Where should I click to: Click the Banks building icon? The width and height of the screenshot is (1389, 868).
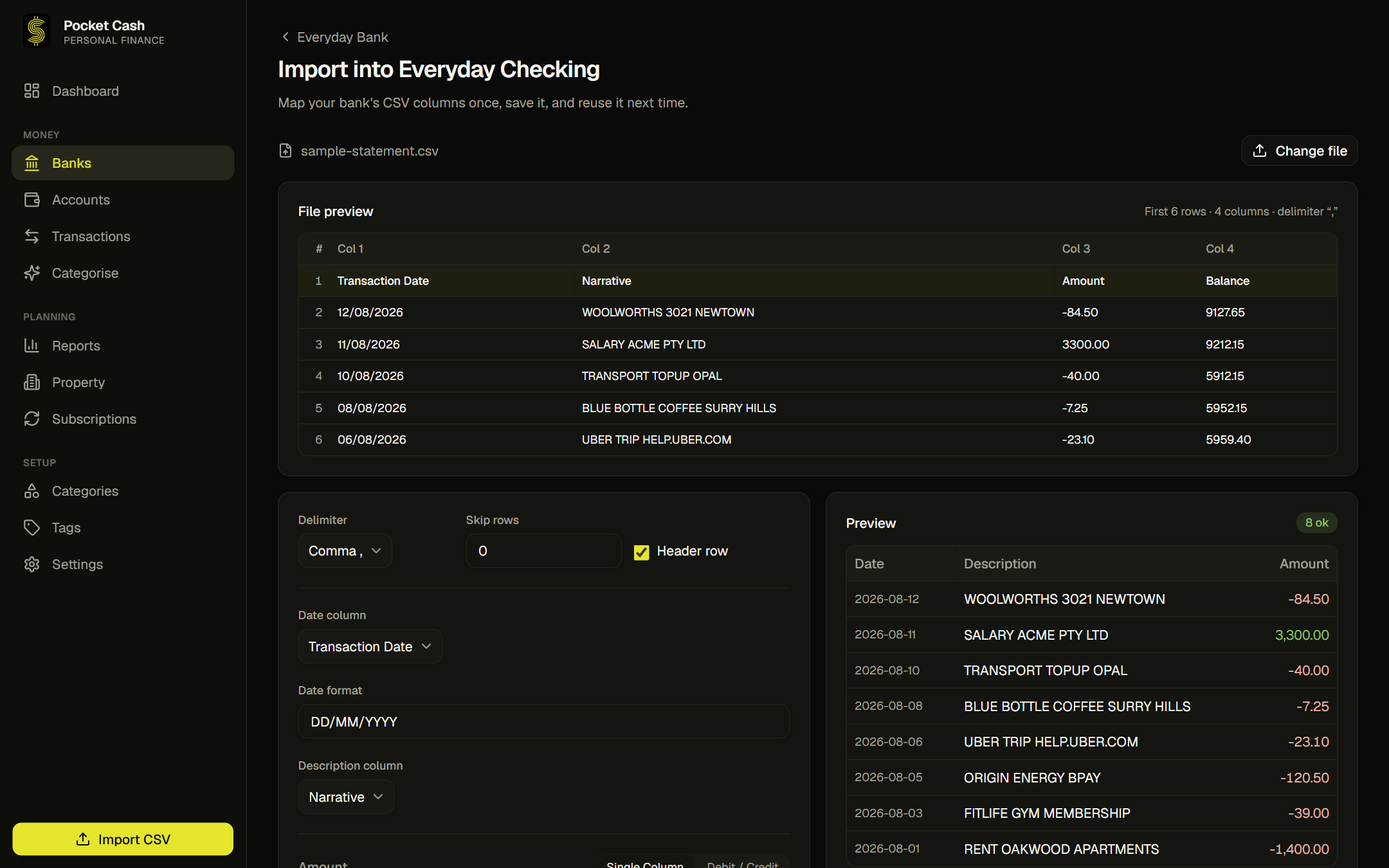click(x=32, y=163)
